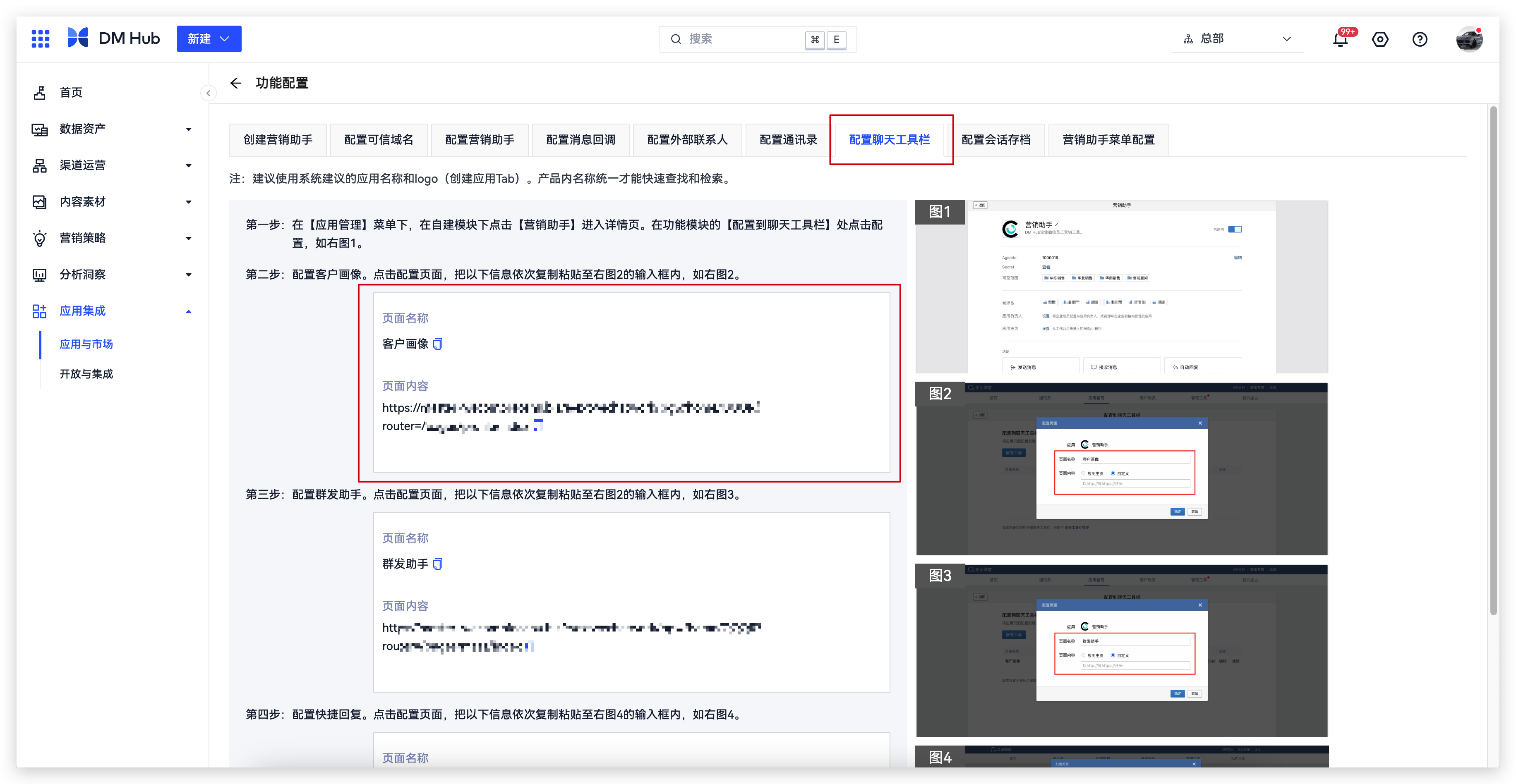
Task: Expand the 营销策略 menu arrow
Action: [188, 238]
